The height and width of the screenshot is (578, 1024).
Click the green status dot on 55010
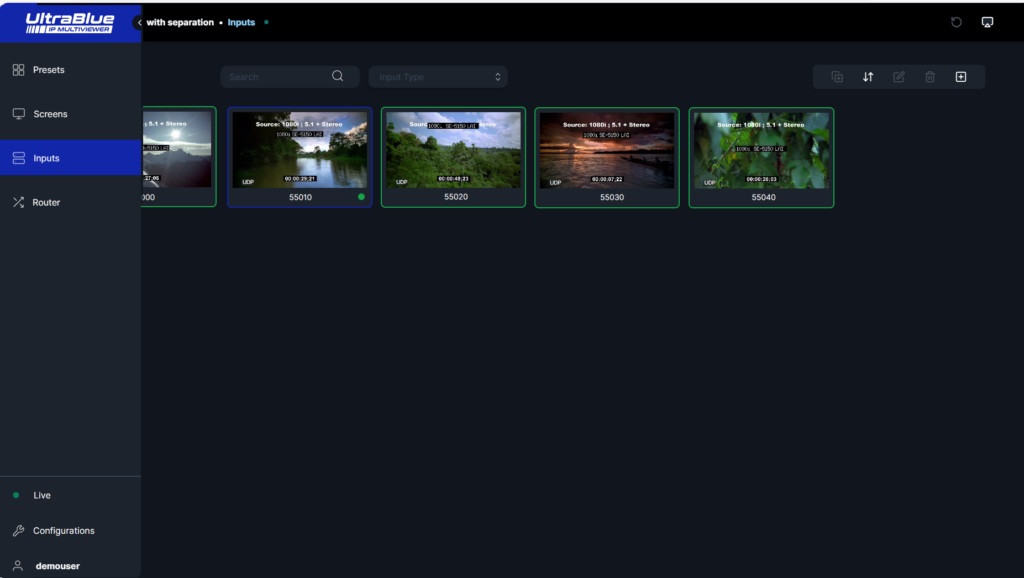[361, 197]
